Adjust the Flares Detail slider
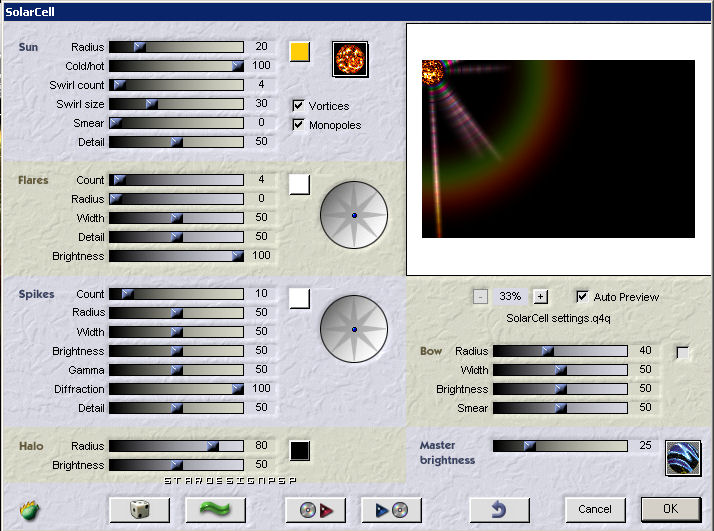 tap(176, 237)
